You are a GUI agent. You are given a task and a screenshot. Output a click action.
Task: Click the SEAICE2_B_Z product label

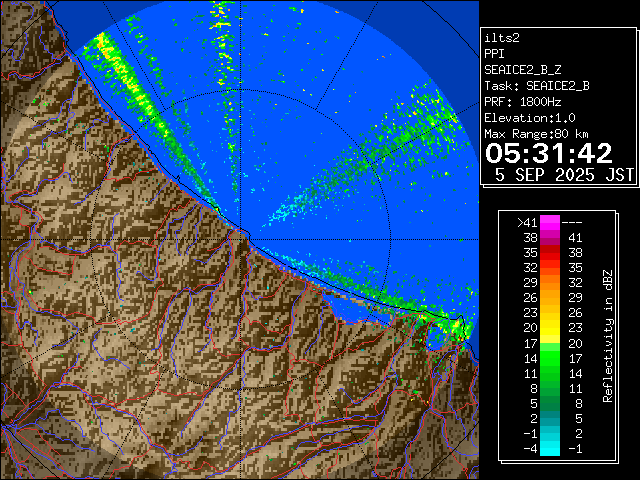point(518,70)
